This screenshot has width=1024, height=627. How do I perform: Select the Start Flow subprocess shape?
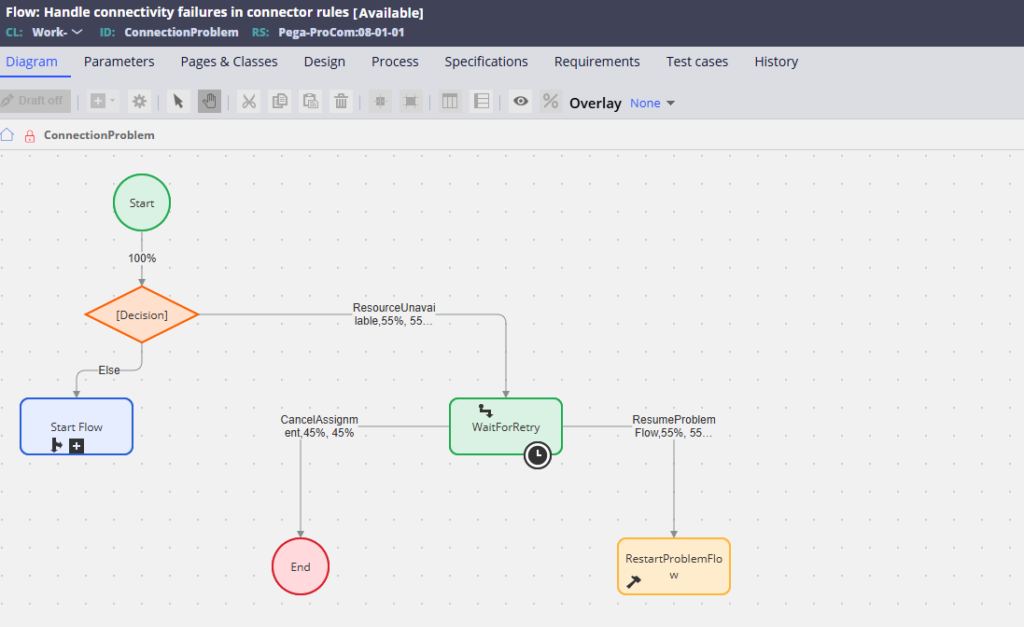coord(76,426)
